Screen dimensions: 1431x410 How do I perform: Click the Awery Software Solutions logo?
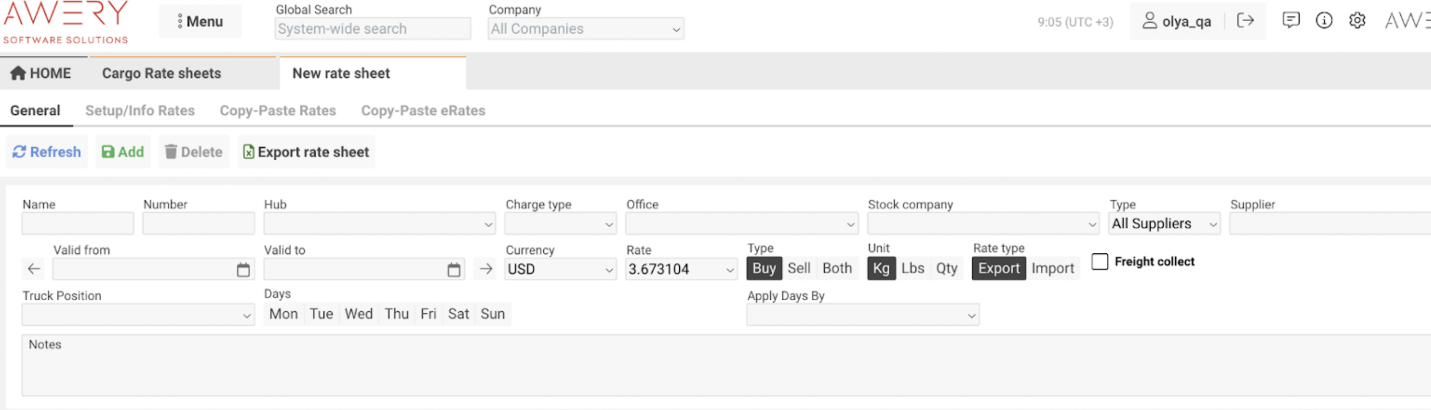[x=66, y=22]
